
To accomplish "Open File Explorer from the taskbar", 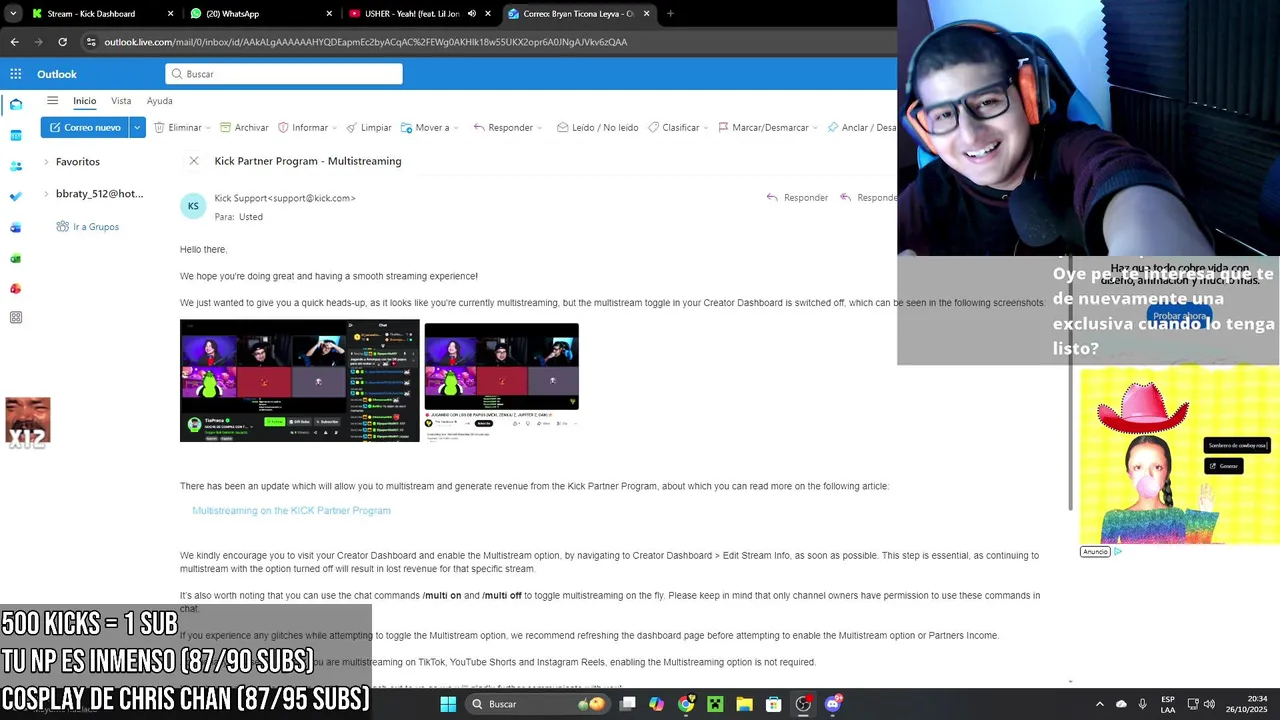I will [744, 704].
